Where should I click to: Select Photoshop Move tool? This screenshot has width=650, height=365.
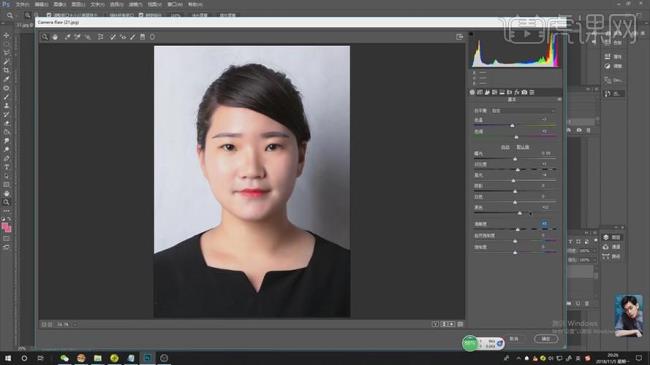(x=6, y=35)
